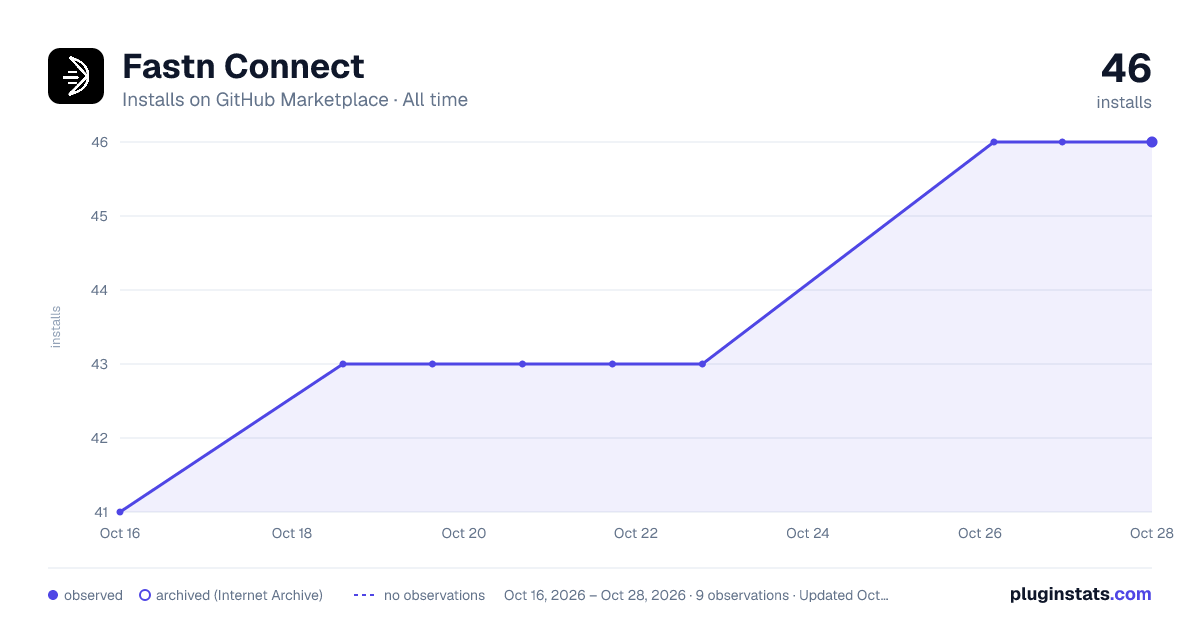Click the y-axis label '43'

click(101, 364)
